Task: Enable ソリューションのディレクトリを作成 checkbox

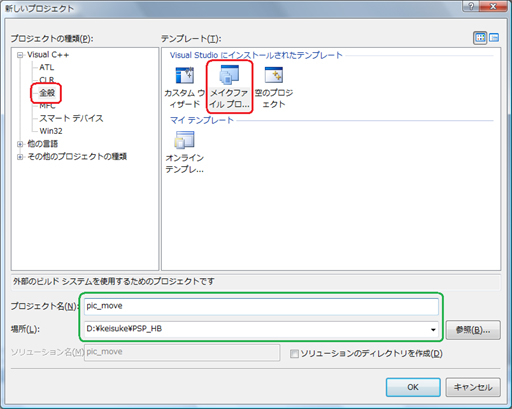Action: click(x=294, y=354)
